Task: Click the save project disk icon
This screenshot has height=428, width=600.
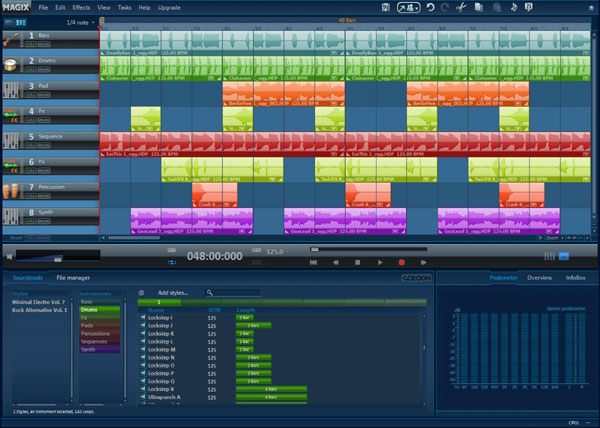Action: click(x=386, y=7)
